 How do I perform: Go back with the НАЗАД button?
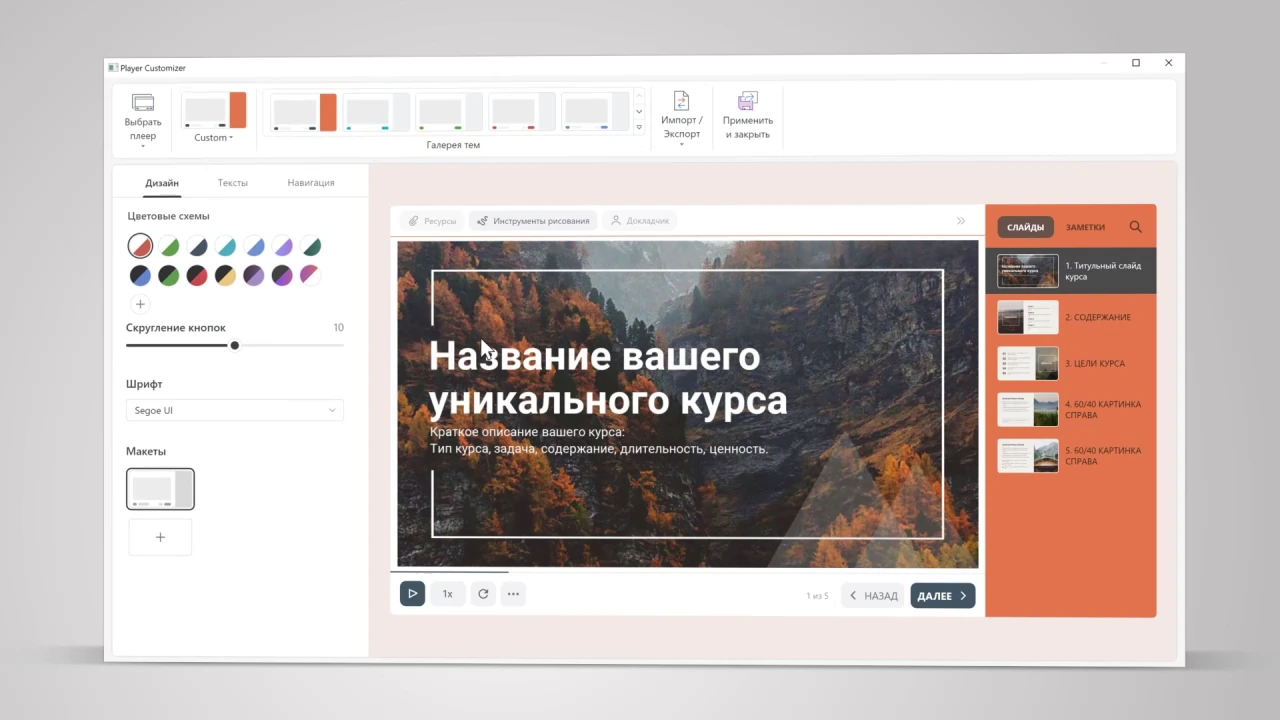tap(872, 596)
